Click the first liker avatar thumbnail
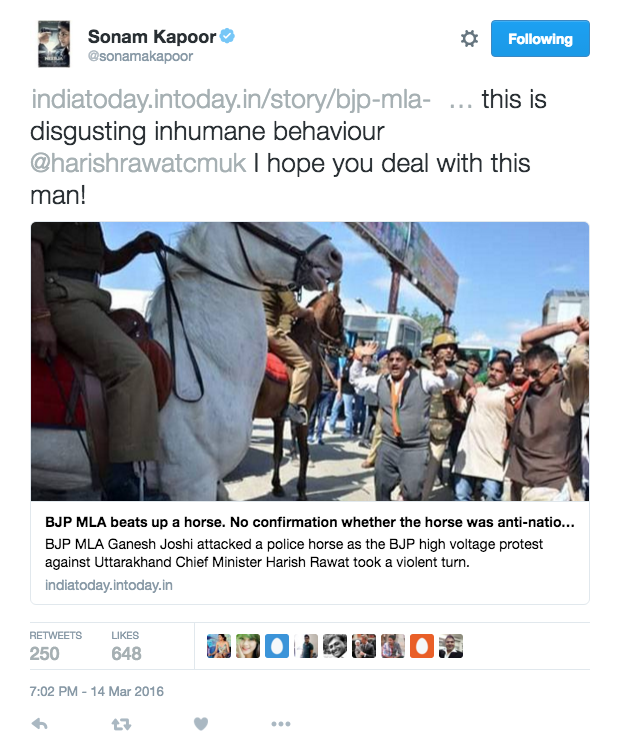622x756 pixels. tap(219, 646)
